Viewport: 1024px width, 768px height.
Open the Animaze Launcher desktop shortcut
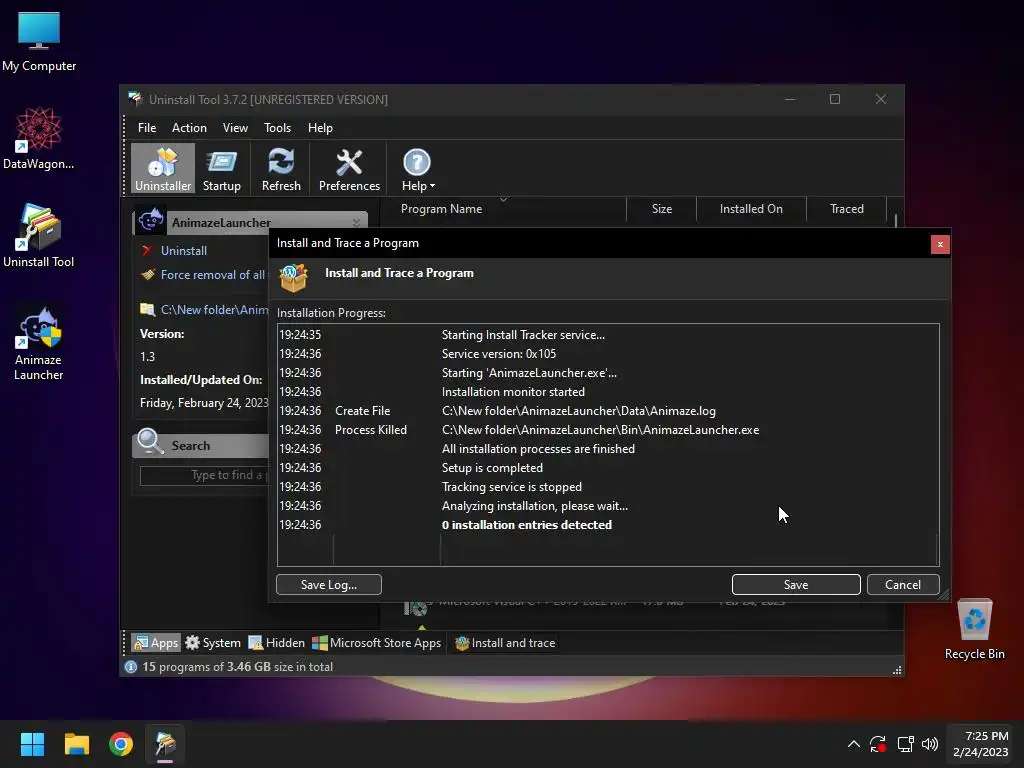point(39,344)
